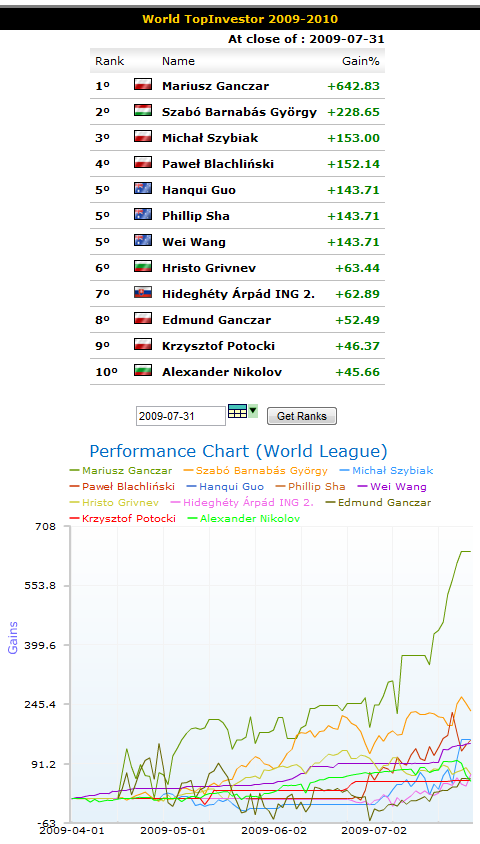Click the Get Ranks button
This screenshot has height=844, width=480.
(302, 416)
